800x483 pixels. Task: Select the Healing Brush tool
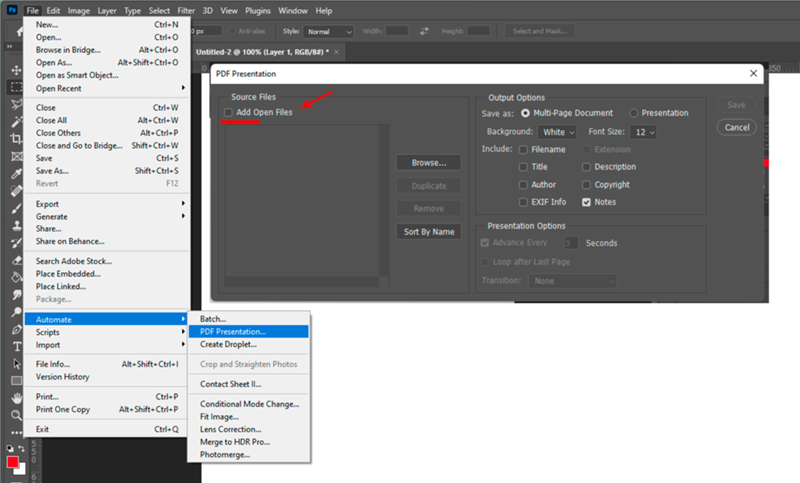pyautogui.click(x=16, y=191)
